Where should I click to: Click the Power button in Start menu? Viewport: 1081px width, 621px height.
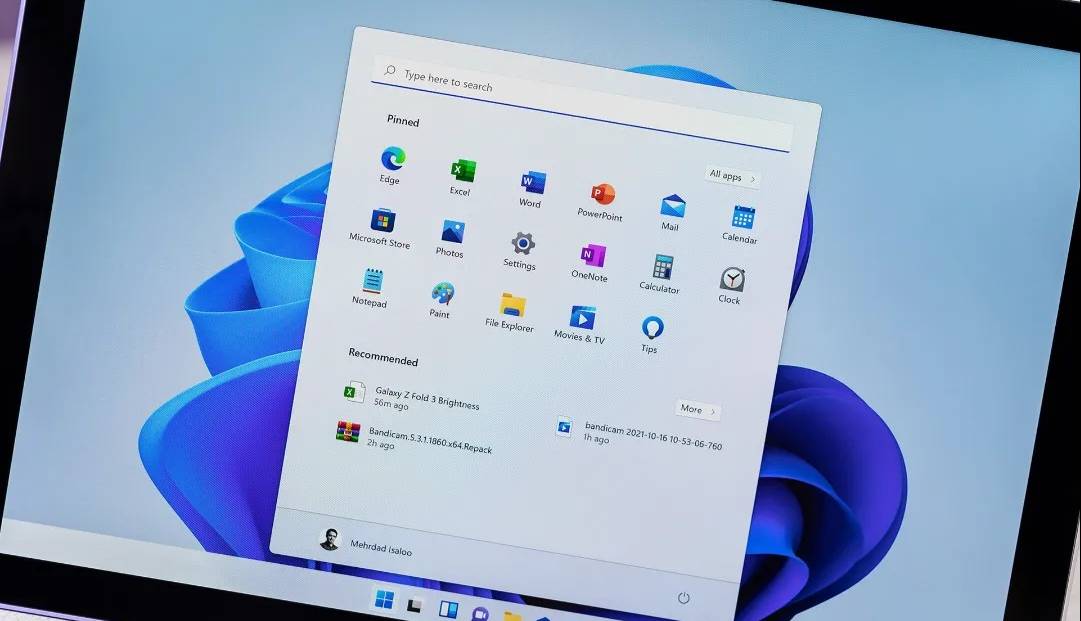(x=684, y=598)
